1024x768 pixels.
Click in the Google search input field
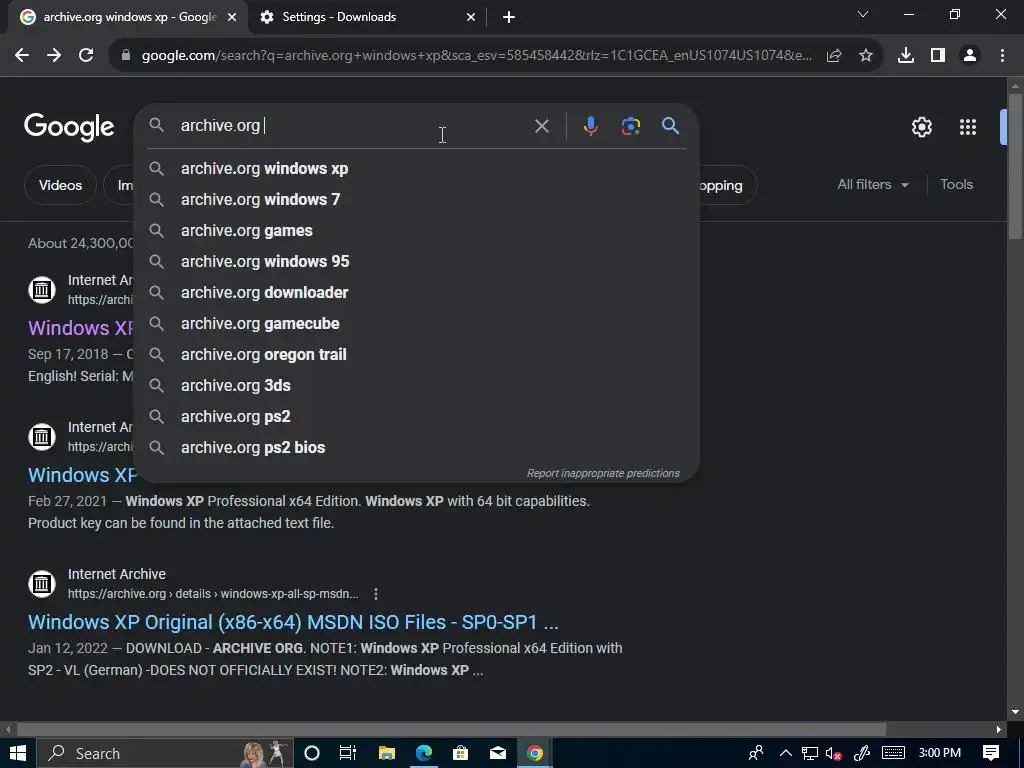click(353, 125)
